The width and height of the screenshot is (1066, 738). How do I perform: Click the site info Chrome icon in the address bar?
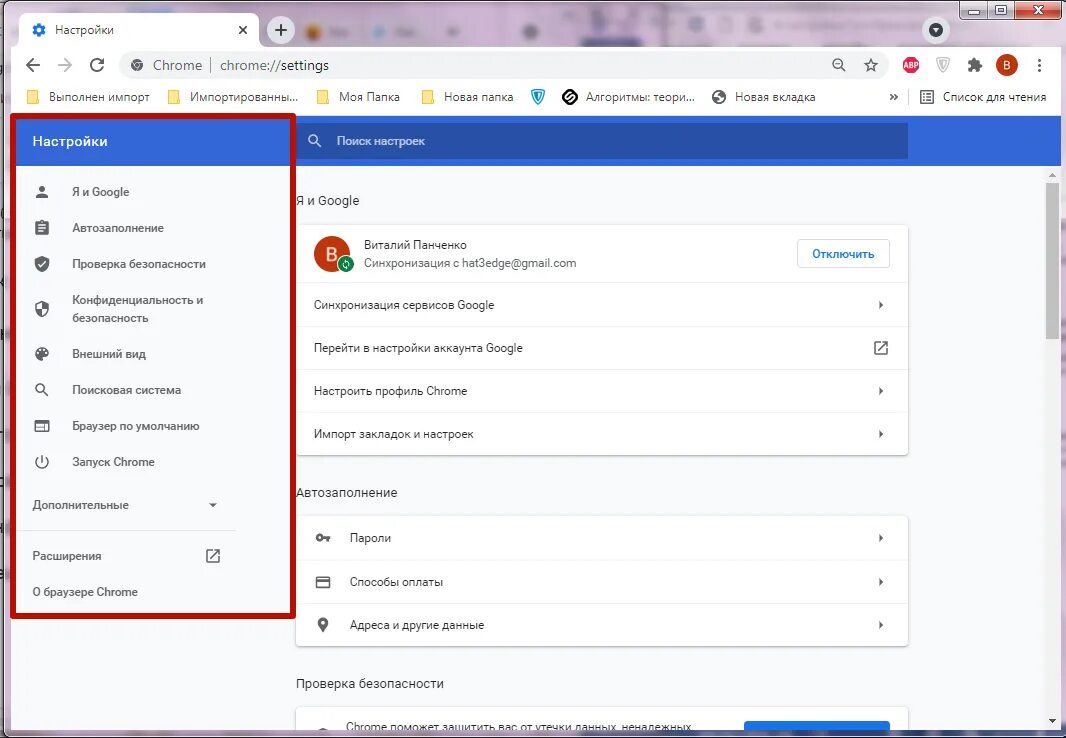(137, 65)
